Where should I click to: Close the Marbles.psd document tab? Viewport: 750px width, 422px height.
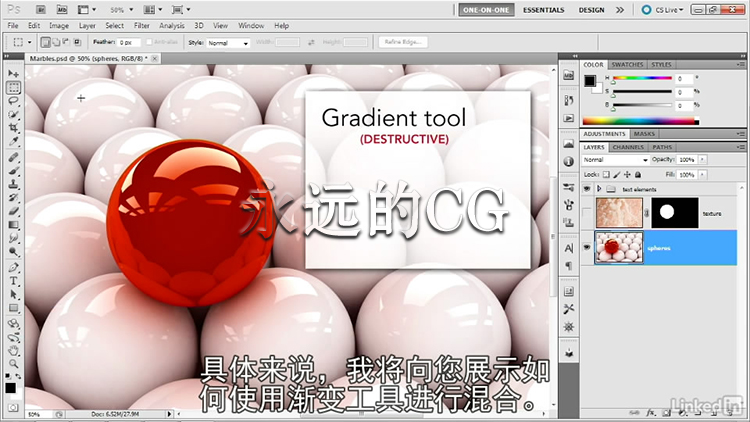[154, 58]
